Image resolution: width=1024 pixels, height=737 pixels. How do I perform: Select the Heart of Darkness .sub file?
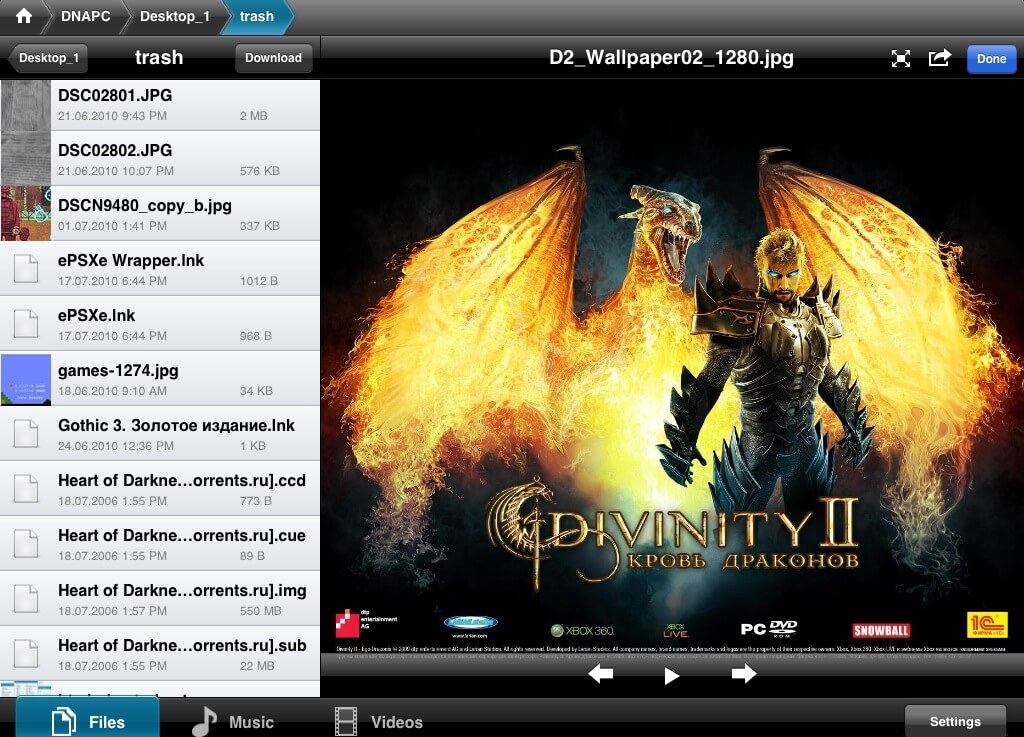160,653
